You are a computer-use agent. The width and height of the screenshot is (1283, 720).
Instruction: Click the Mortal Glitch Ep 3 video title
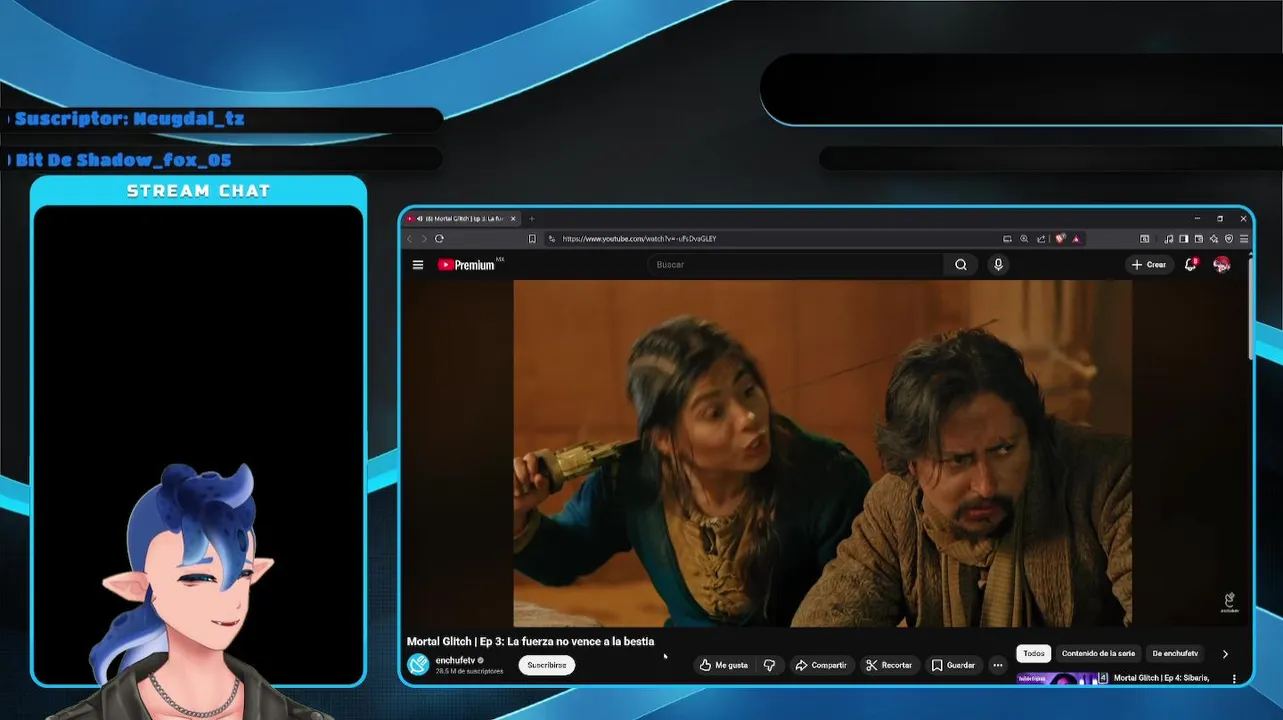[530, 642]
